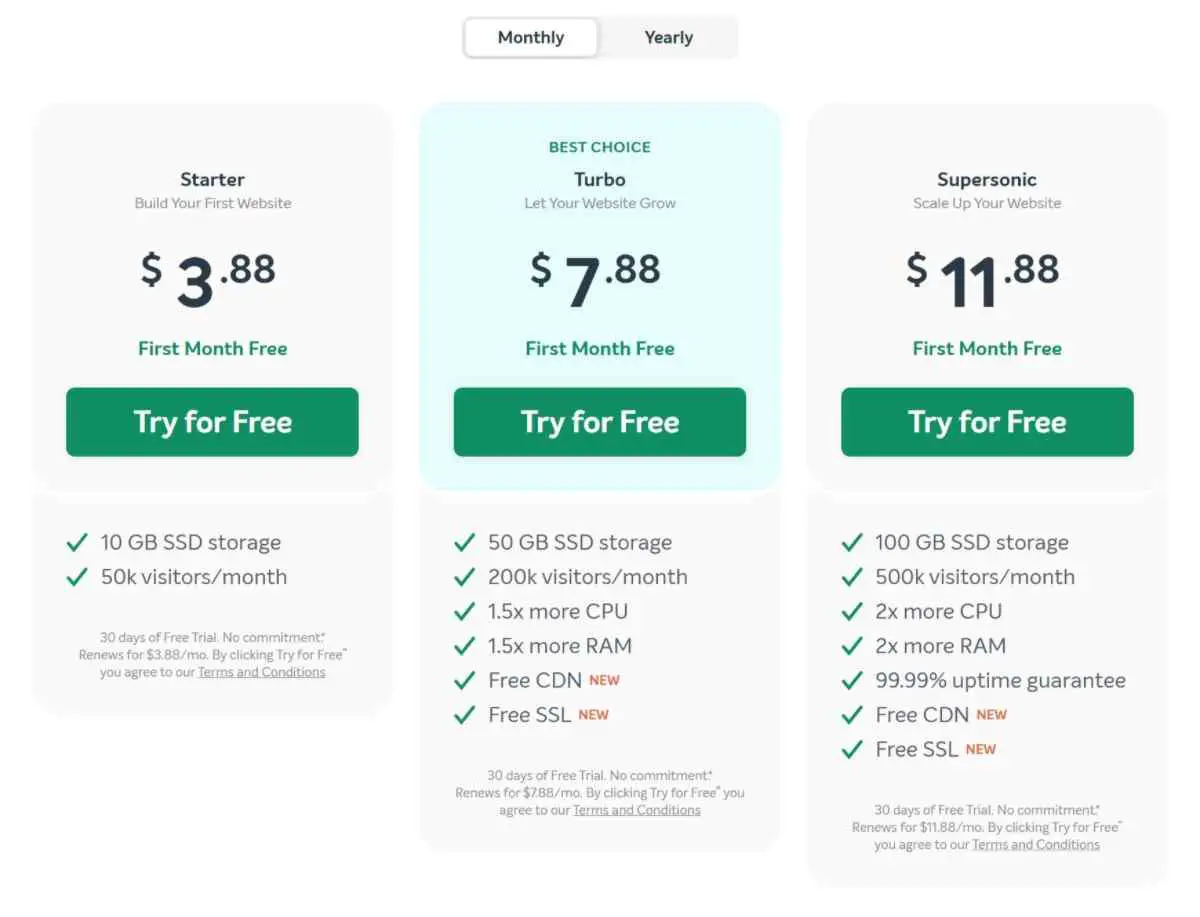Click the checkmark beside 1.5x more CPU
This screenshot has height=917, width=1200.
click(464, 611)
